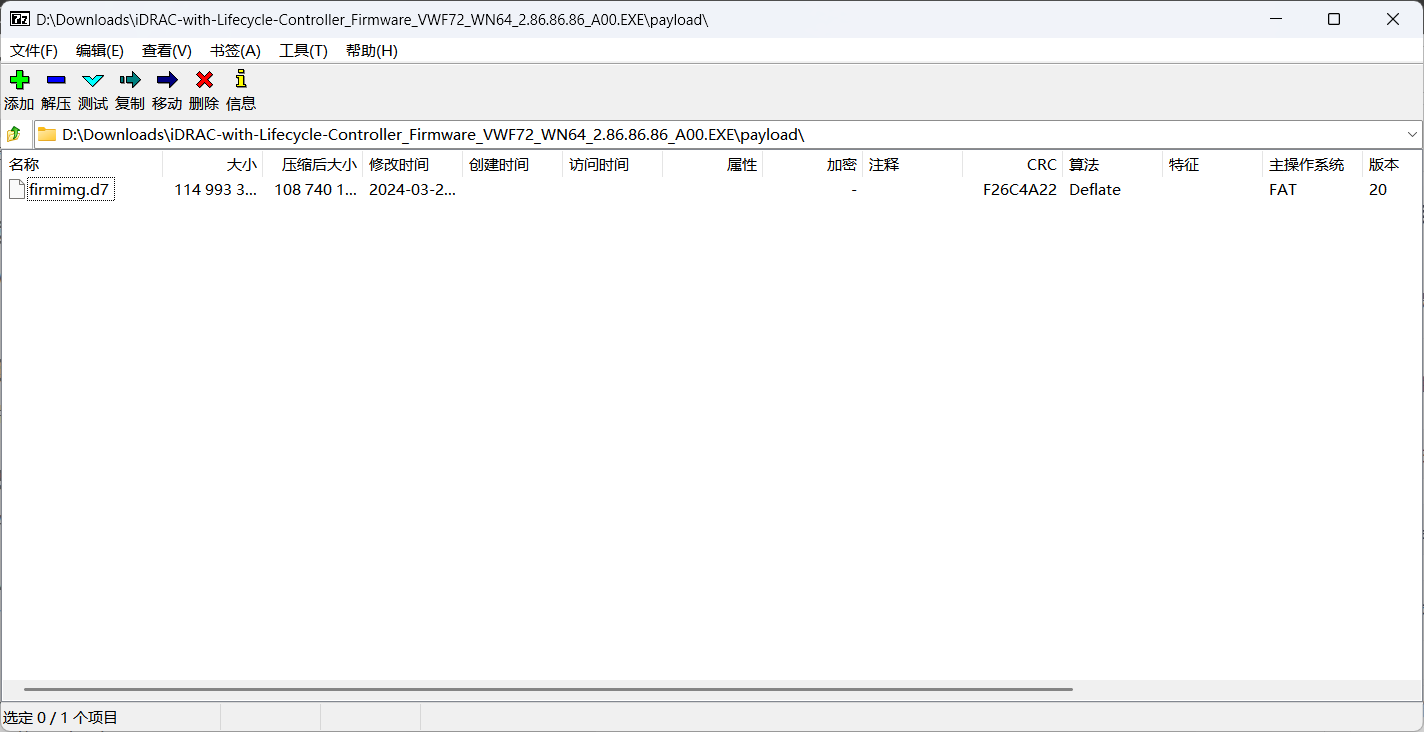The width and height of the screenshot is (1424, 732).
Task: Click the green Add (添加) plus icon
Action: 19,80
